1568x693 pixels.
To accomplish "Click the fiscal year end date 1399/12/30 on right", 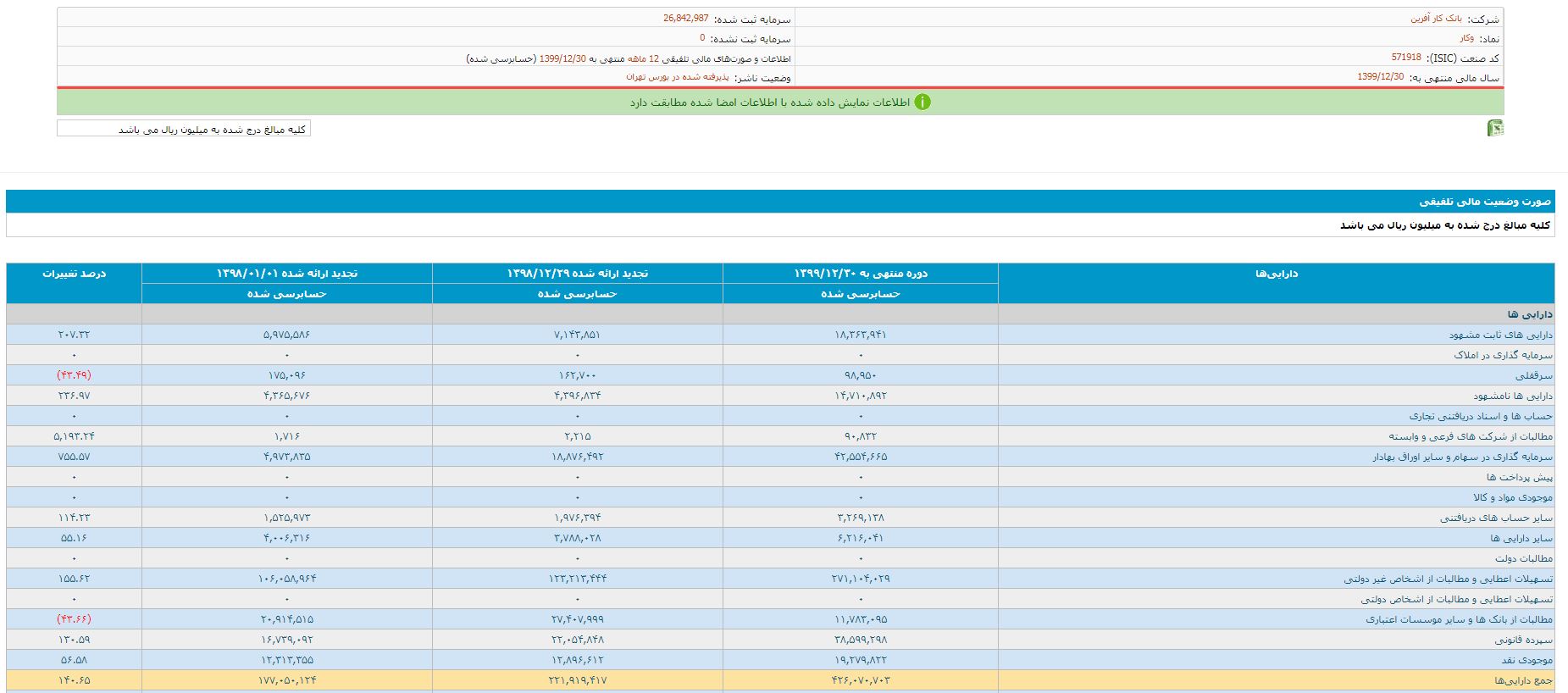I will tap(1380, 77).
